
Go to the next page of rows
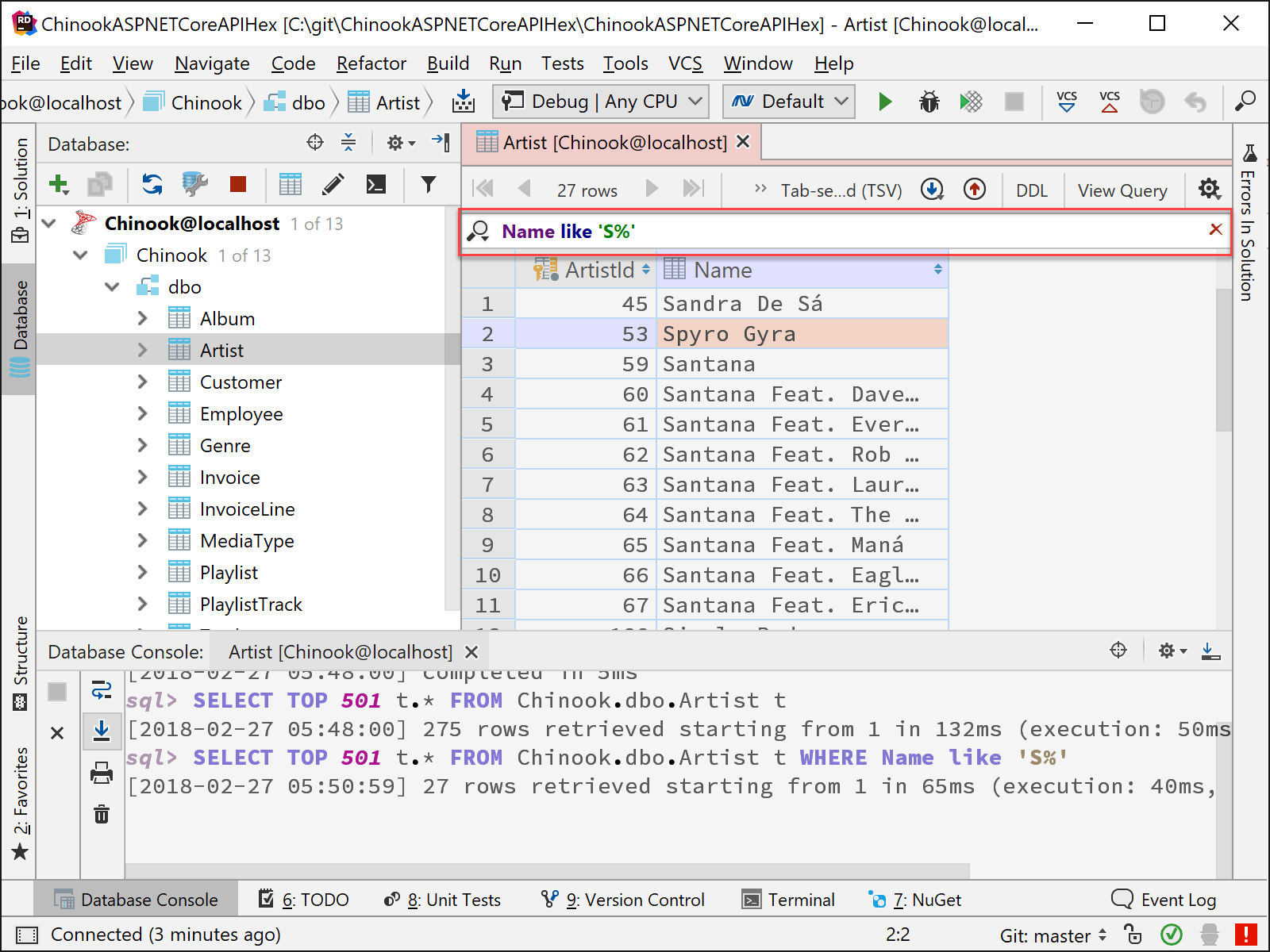(x=652, y=189)
